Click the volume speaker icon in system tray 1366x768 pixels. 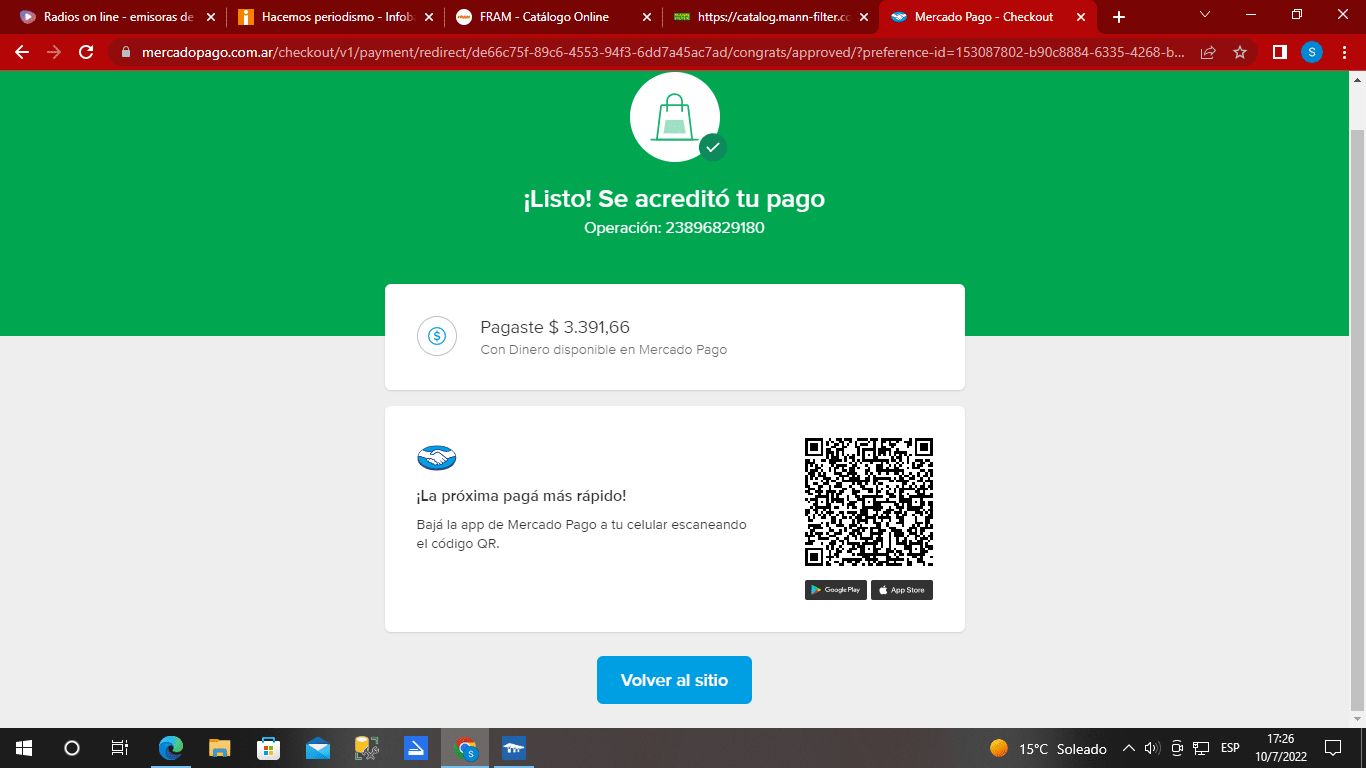(x=1151, y=748)
